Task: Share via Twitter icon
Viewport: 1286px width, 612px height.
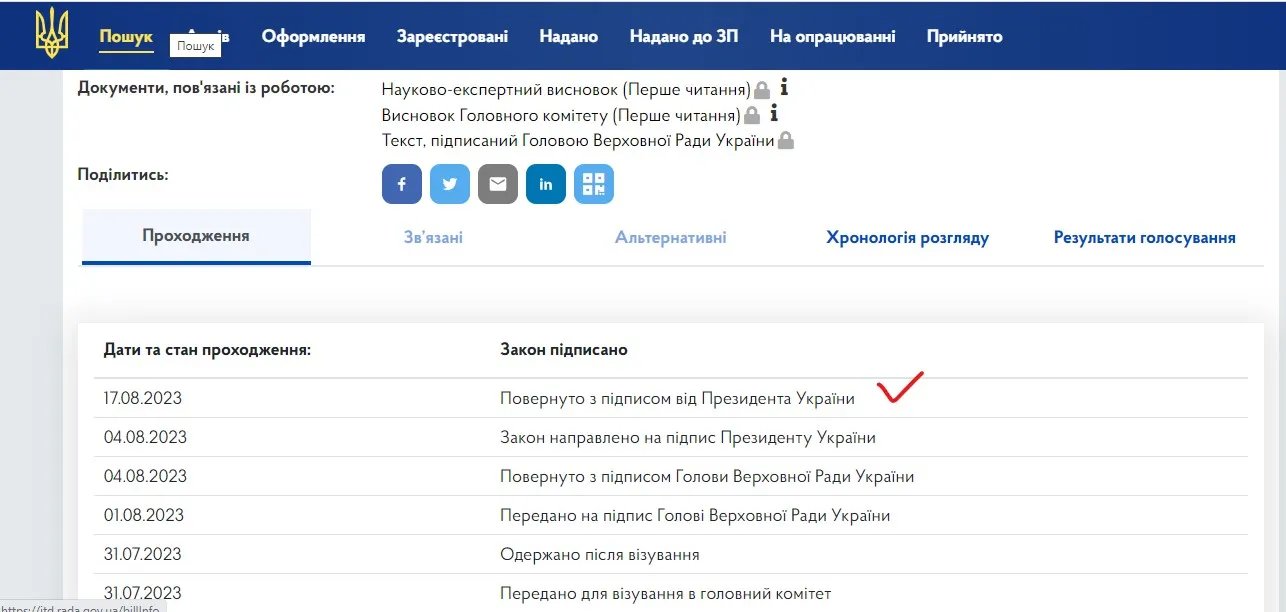Action: (x=450, y=184)
